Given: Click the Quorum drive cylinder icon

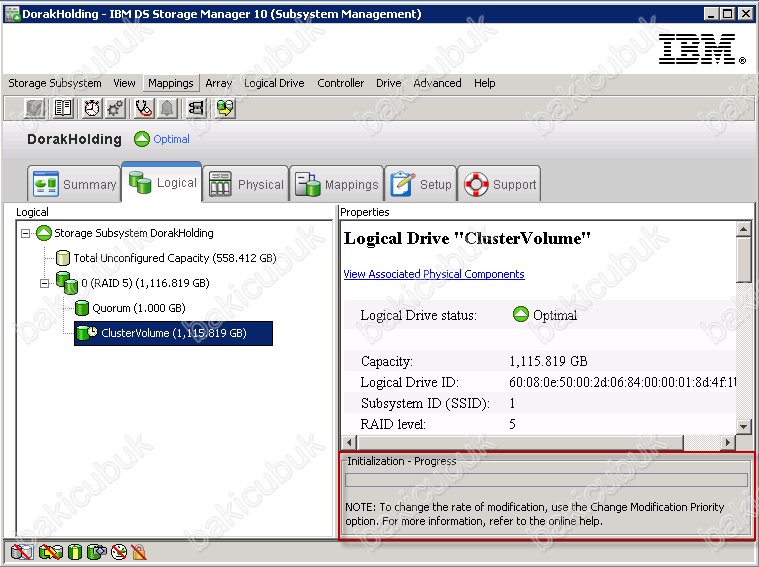Looking at the screenshot, I should [x=82, y=308].
